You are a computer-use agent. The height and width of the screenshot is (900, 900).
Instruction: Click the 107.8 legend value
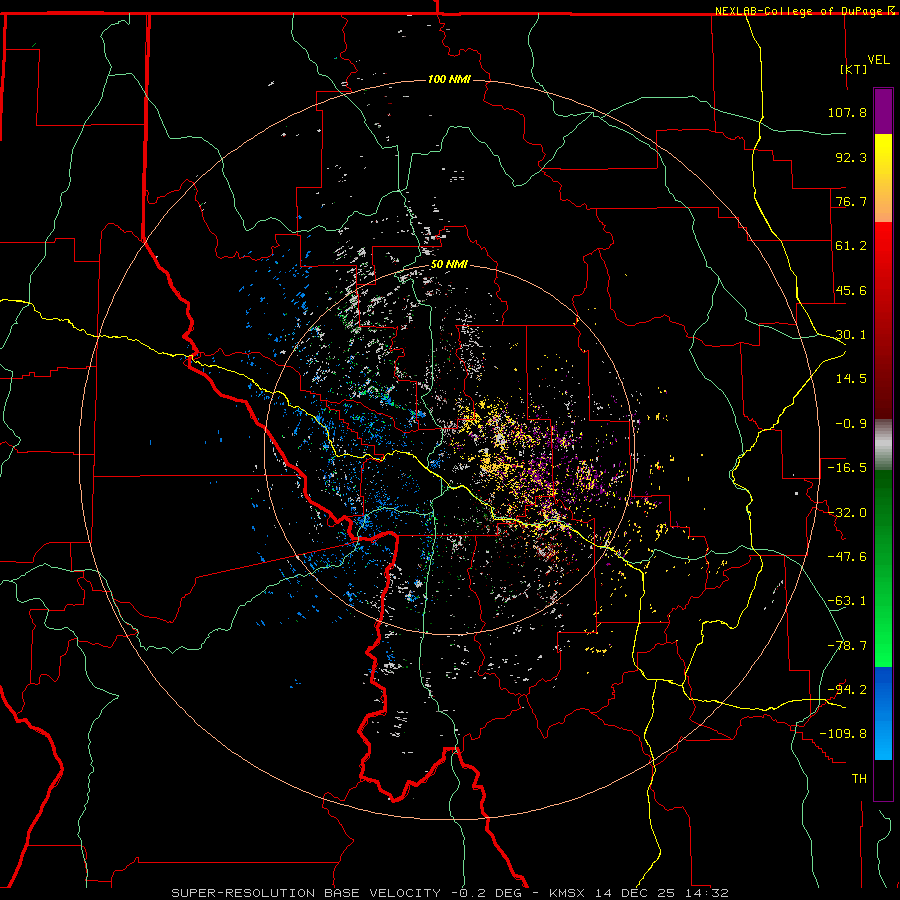(847, 112)
